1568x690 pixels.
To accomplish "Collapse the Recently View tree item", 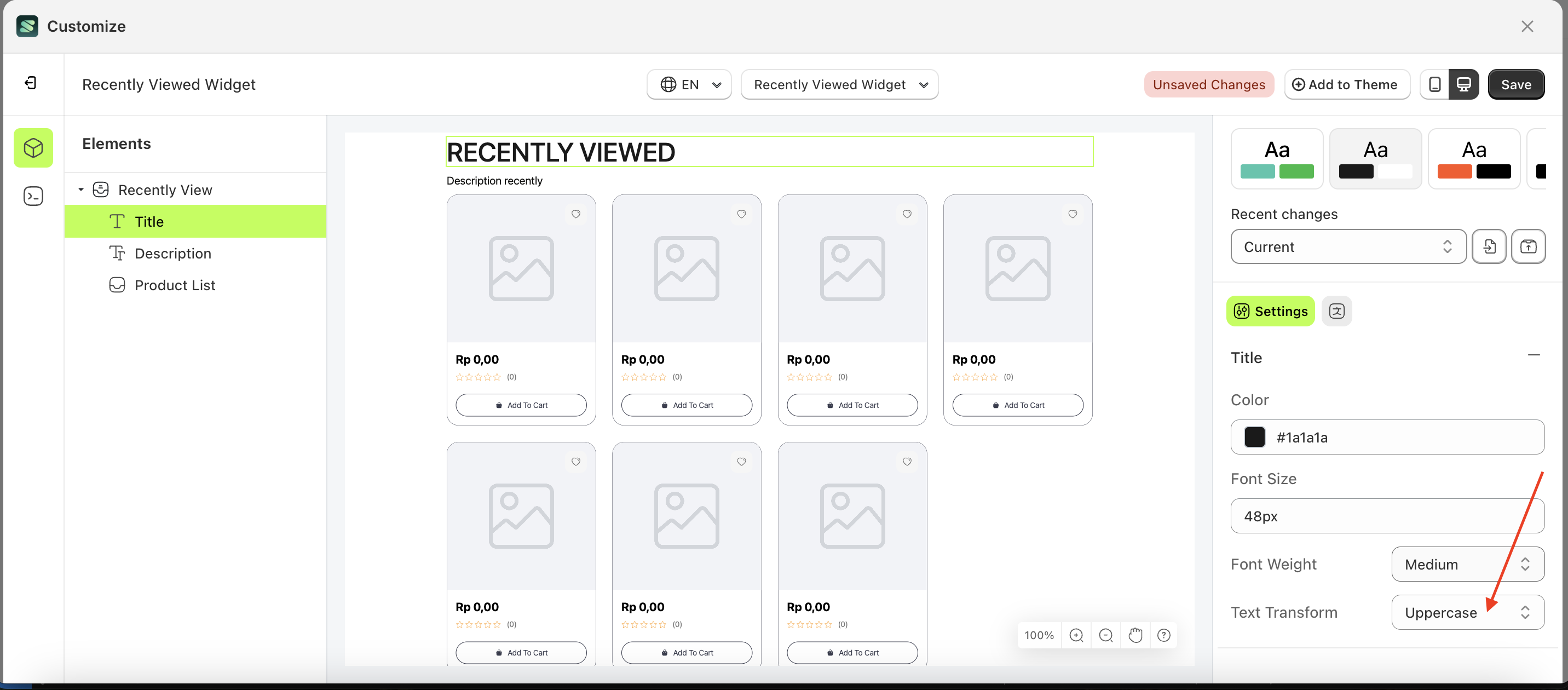I will click(81, 189).
